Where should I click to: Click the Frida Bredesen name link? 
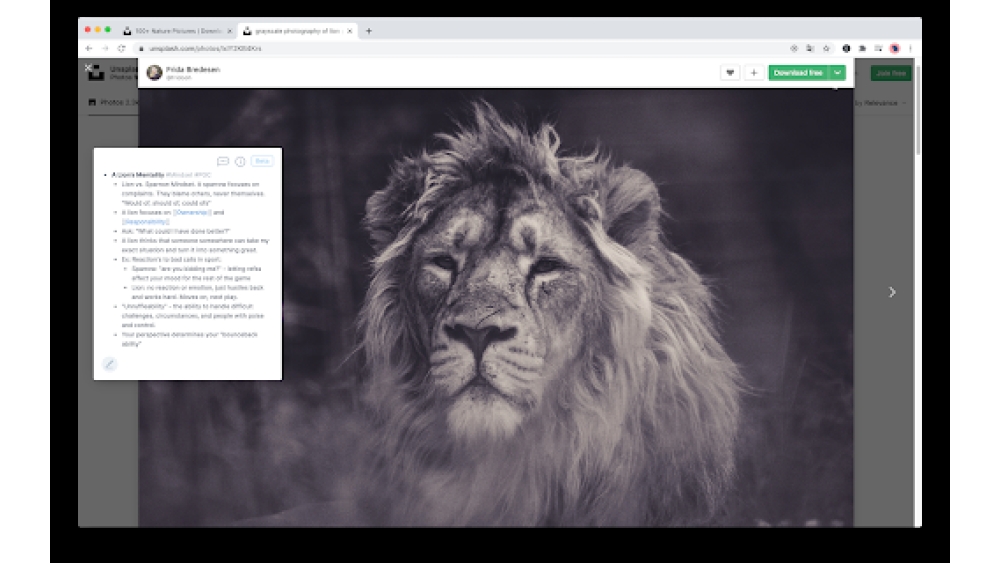point(193,69)
